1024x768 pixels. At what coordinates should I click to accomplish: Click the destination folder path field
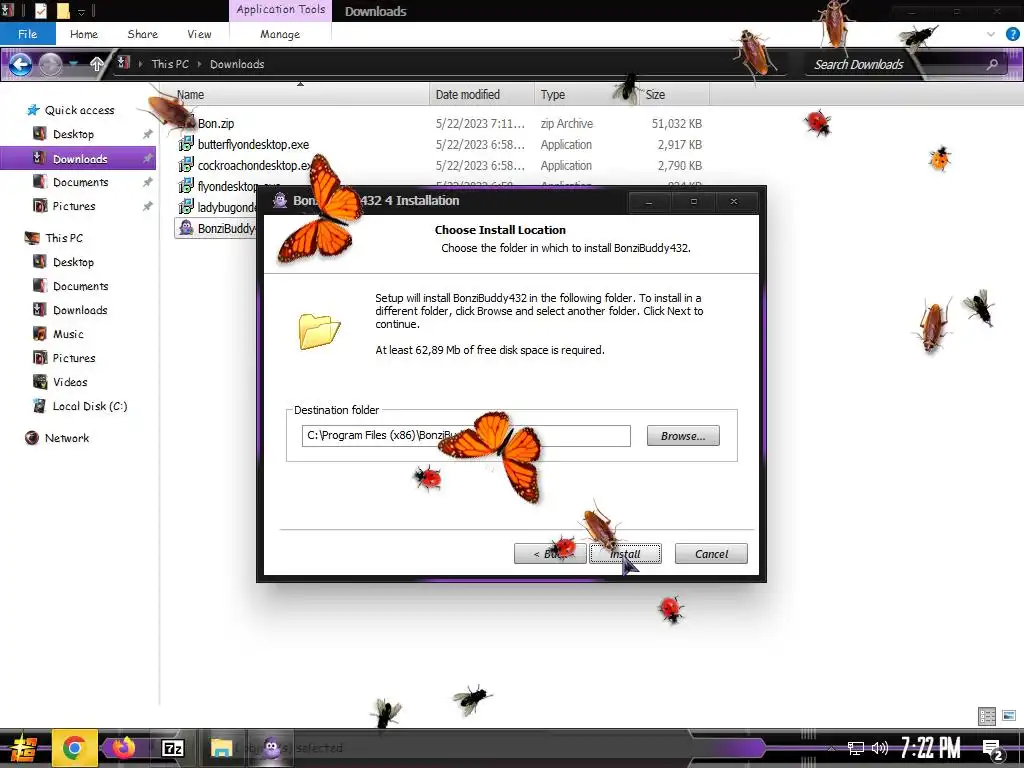[466, 436]
